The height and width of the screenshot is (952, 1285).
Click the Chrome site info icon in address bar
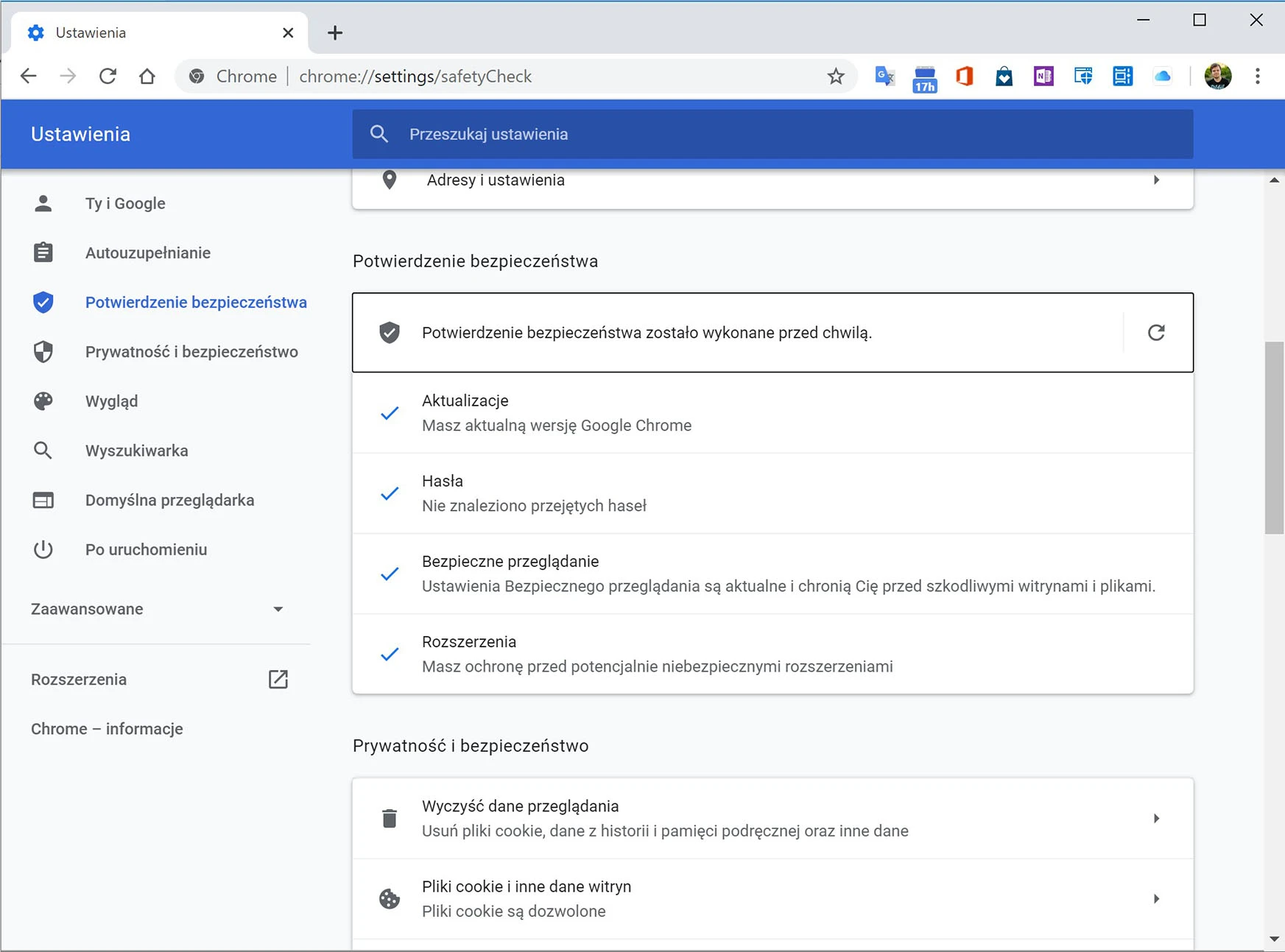pos(197,76)
